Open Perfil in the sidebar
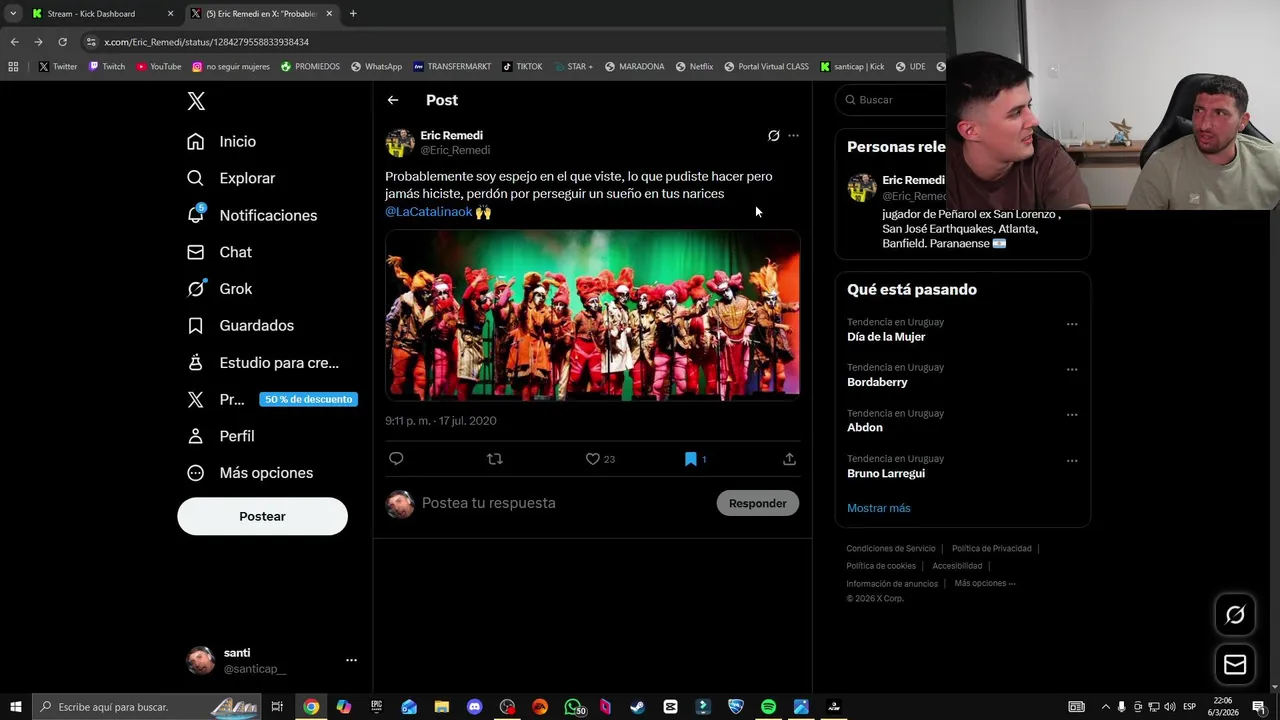The image size is (1280, 720). coord(221,436)
